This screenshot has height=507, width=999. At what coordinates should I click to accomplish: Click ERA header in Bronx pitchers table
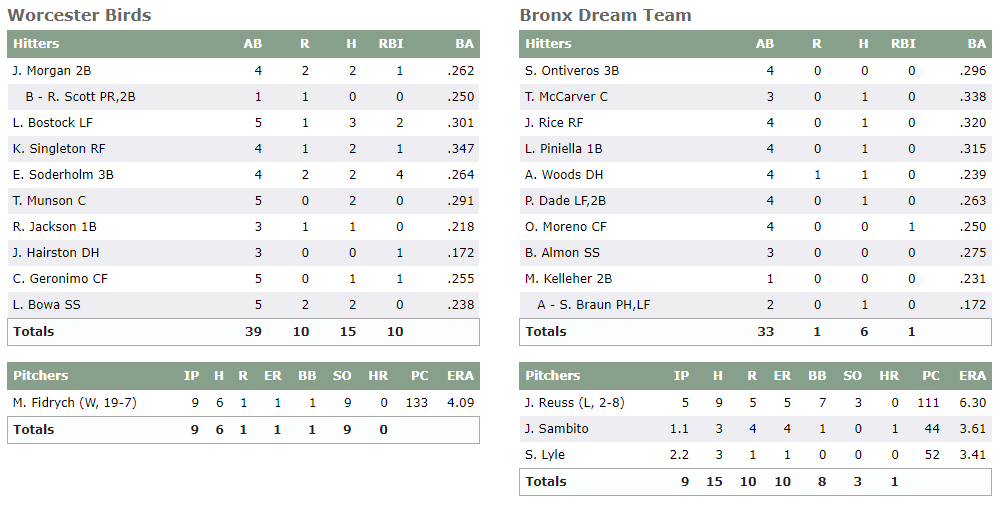972,376
